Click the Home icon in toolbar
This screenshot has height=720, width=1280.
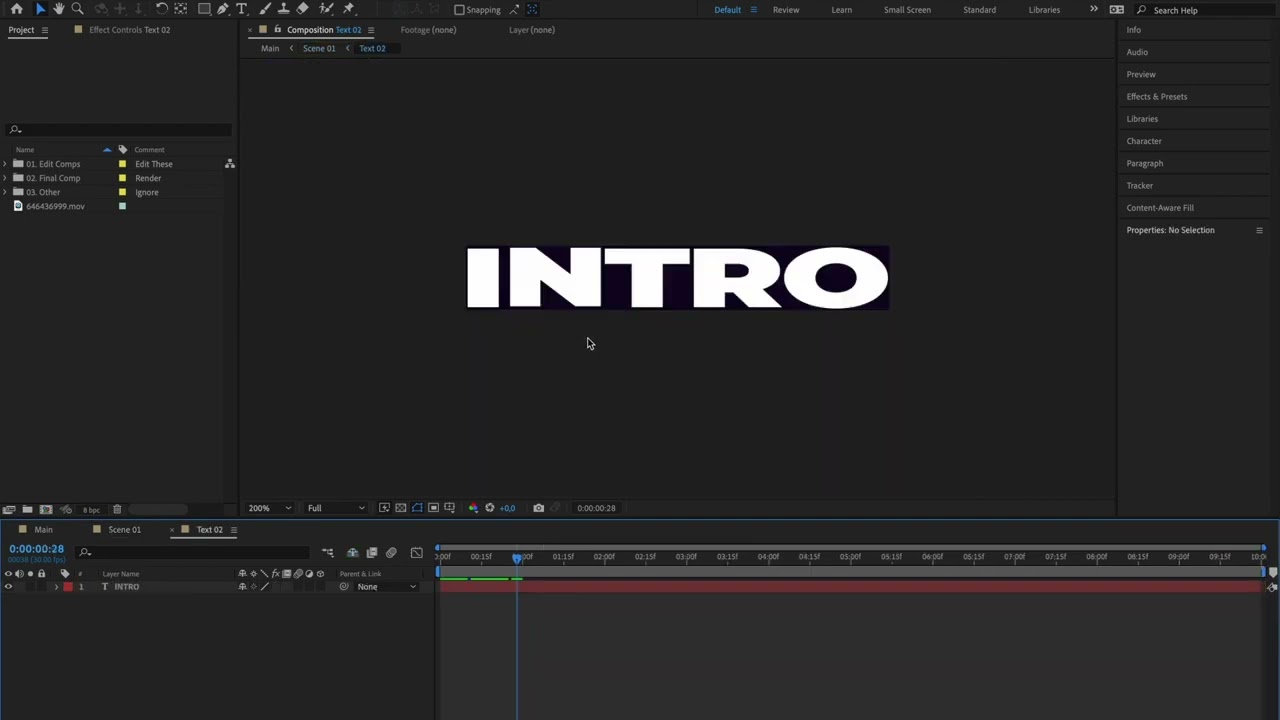(x=16, y=9)
